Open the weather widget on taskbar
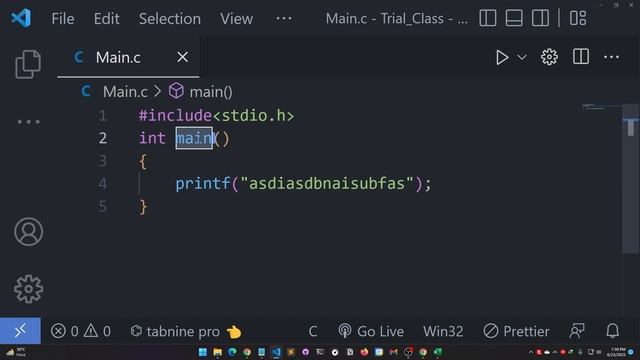This screenshot has width=640, height=360. pos(16,352)
